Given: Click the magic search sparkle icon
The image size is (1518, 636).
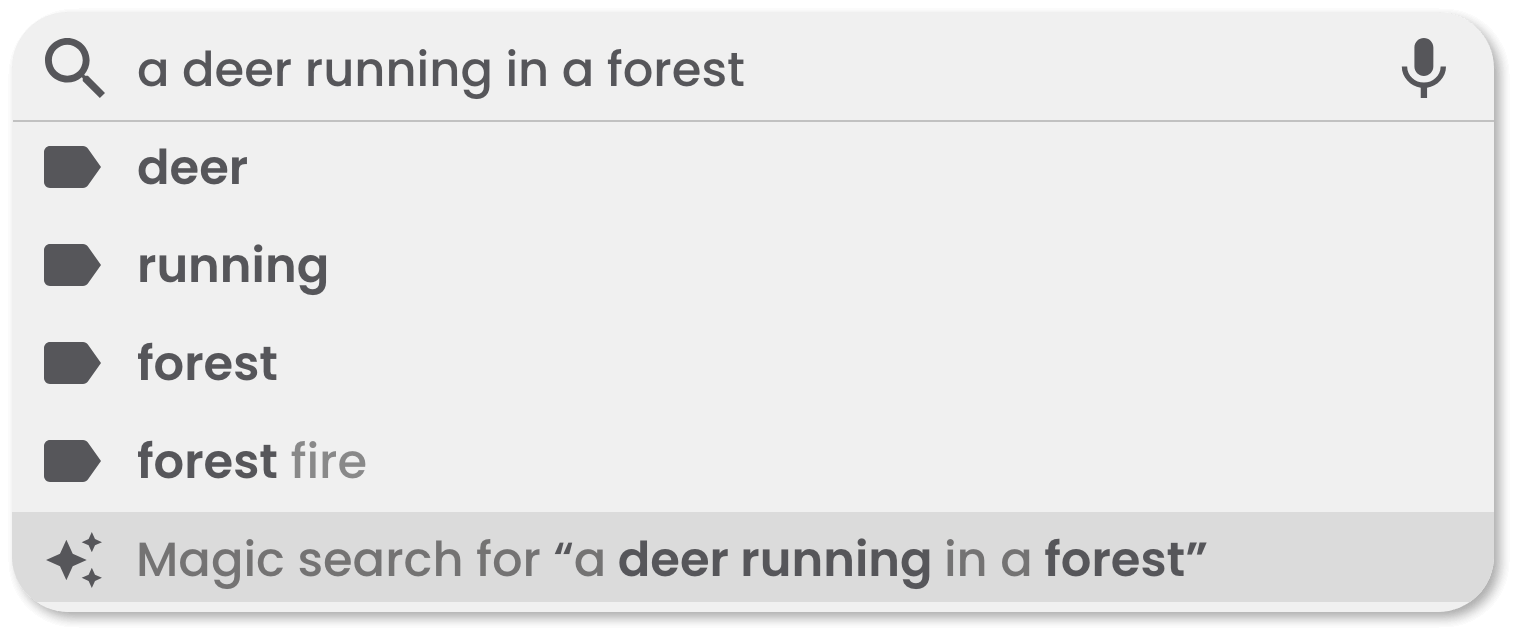Looking at the screenshot, I should tap(76, 559).
